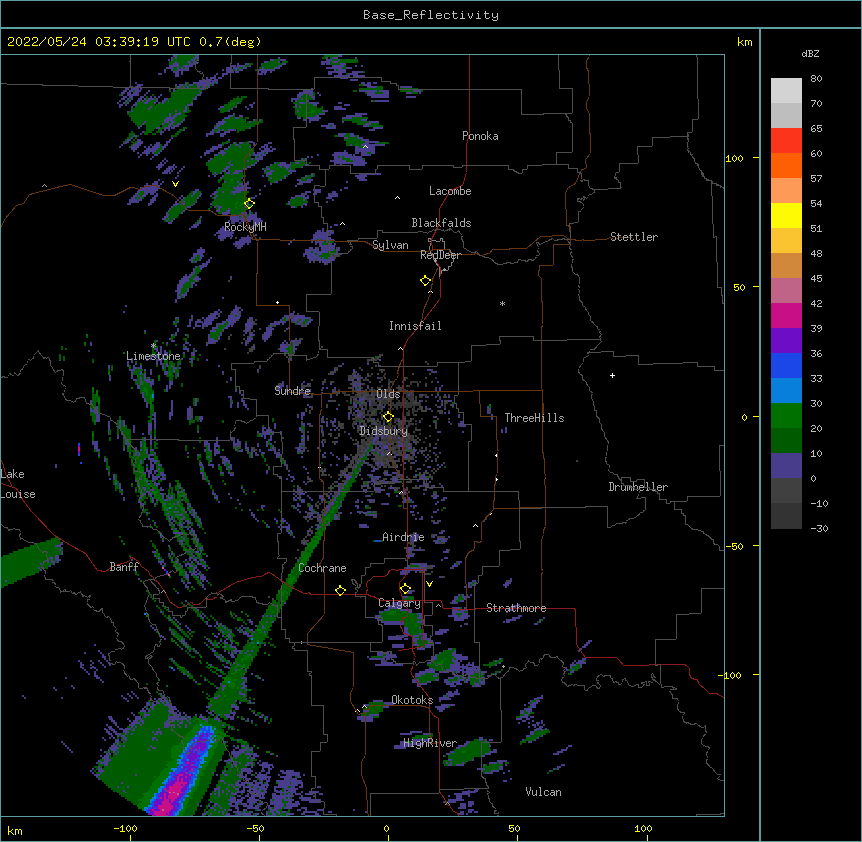Click the HighRiver town label
Screen dimensions: 862x842
coord(430,743)
